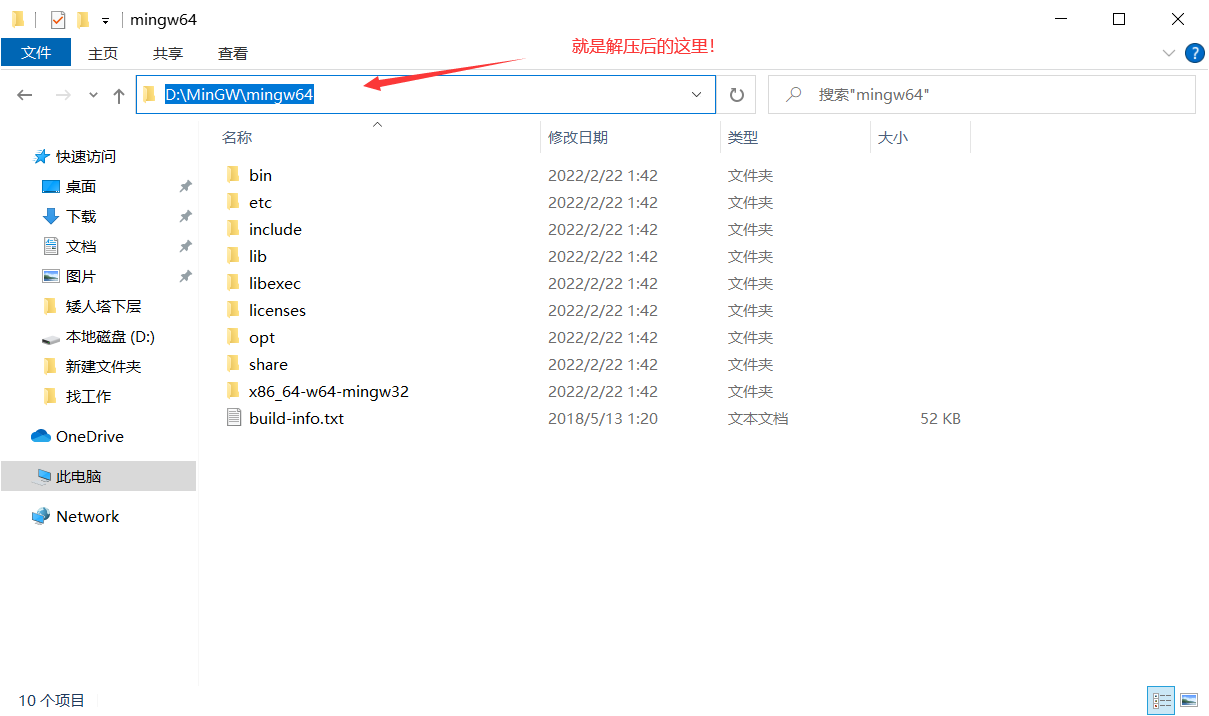Select the share folder icon
The image size is (1209, 716).
pos(233,364)
